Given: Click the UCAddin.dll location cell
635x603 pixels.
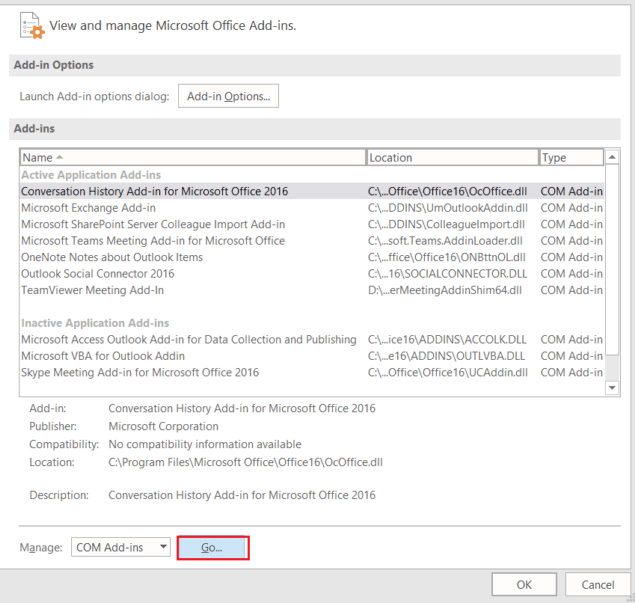Looking at the screenshot, I should click(x=447, y=372).
